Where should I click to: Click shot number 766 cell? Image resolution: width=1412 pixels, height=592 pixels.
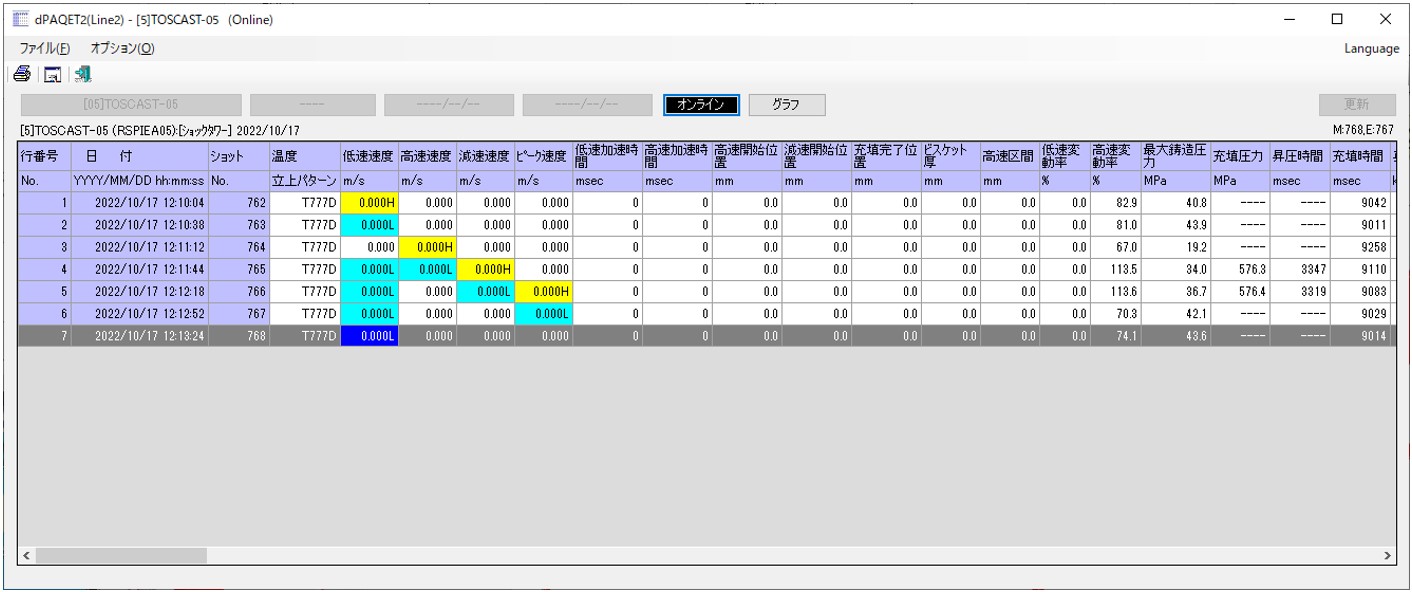click(237, 291)
